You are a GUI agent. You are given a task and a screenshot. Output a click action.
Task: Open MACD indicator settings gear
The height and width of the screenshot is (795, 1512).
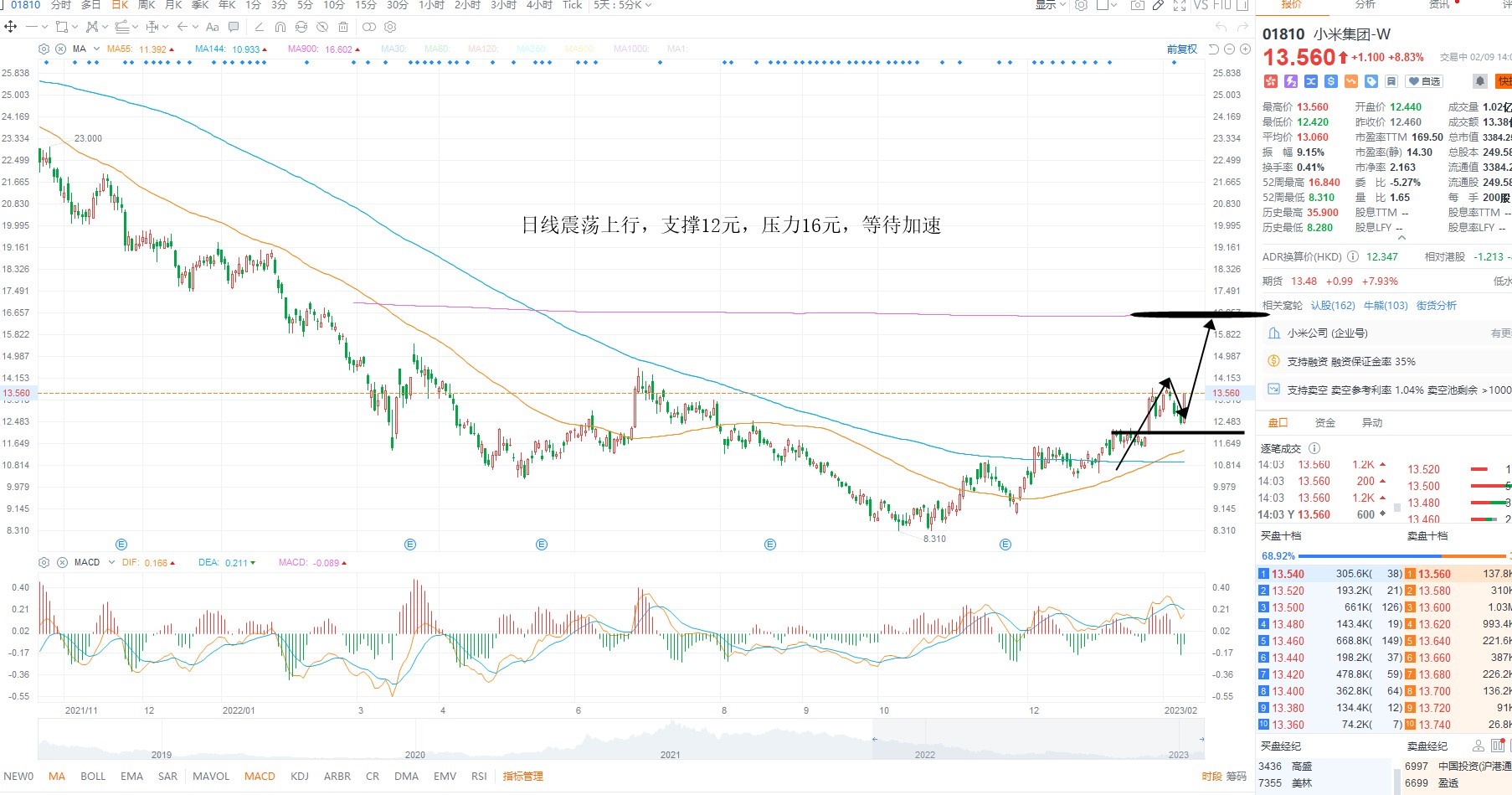click(44, 562)
